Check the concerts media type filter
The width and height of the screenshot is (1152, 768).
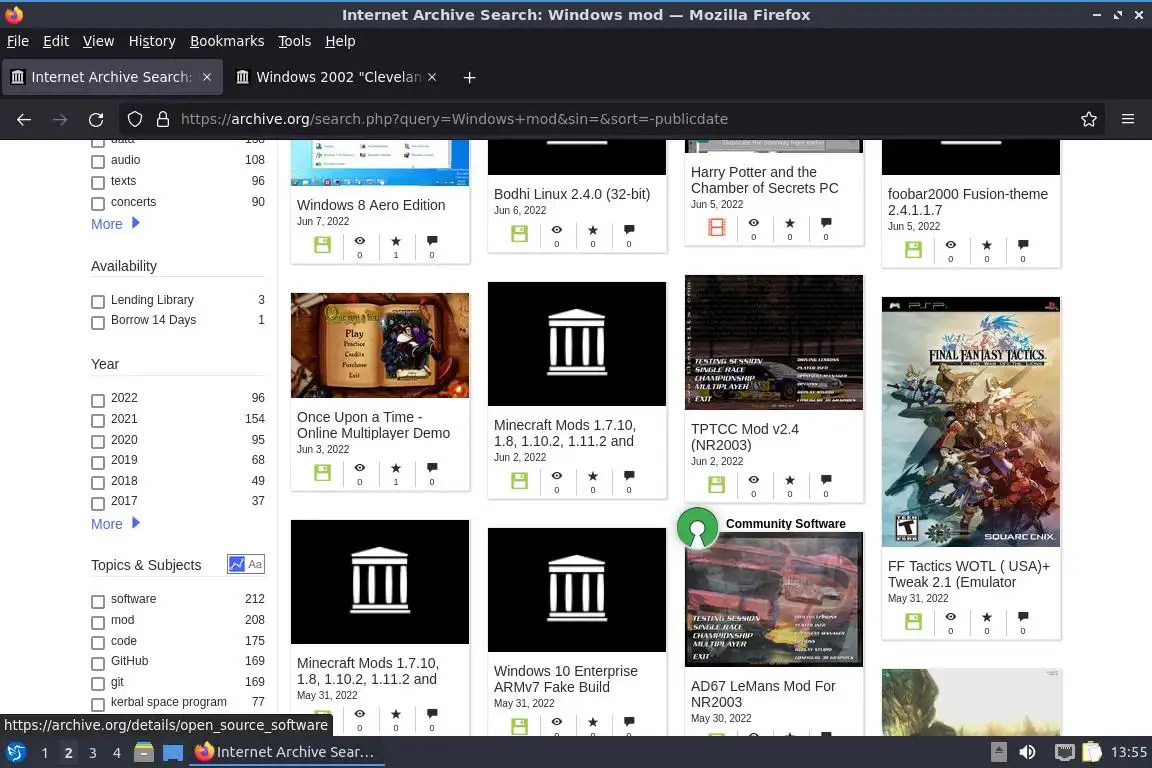(98, 203)
